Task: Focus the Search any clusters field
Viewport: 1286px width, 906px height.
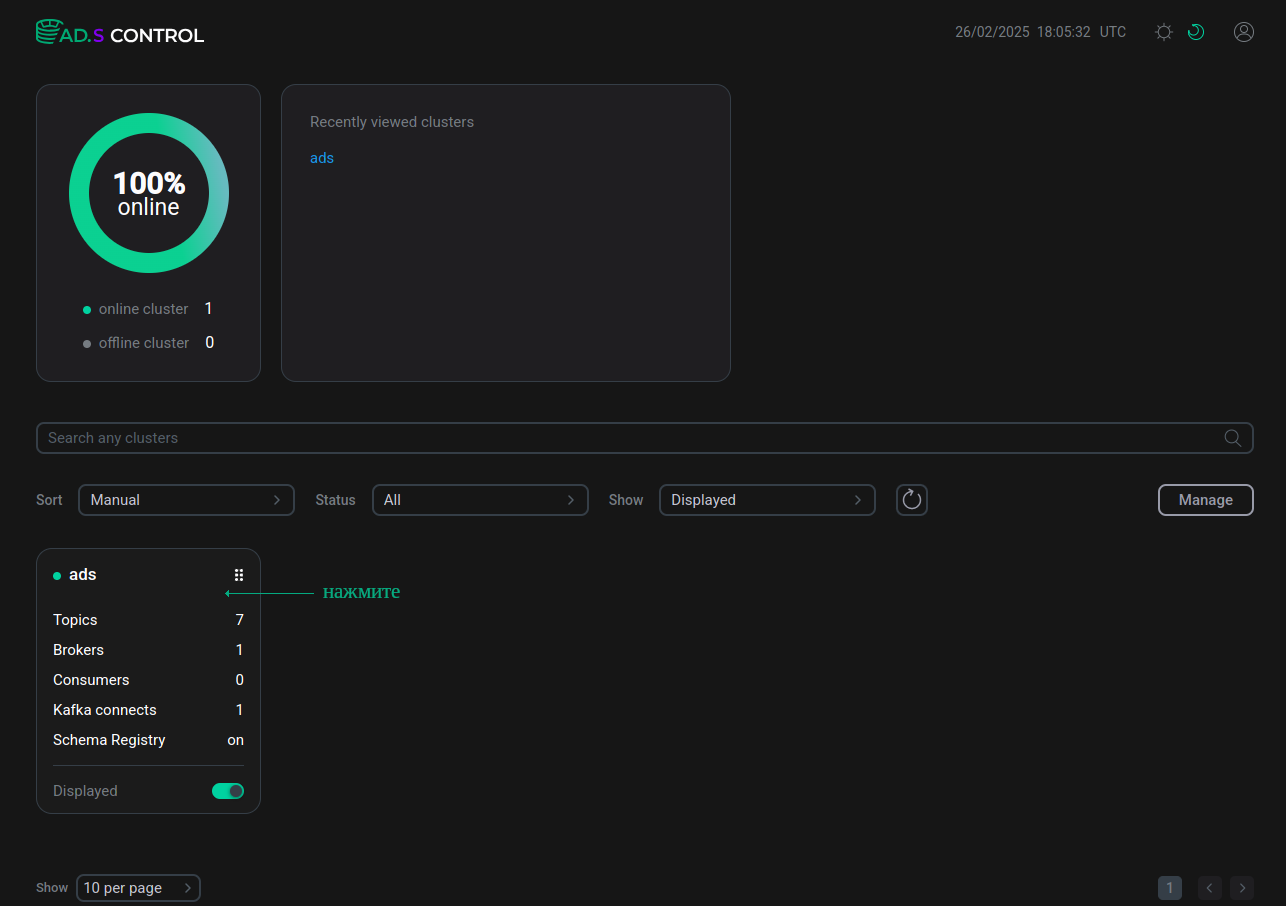Action: pos(644,438)
